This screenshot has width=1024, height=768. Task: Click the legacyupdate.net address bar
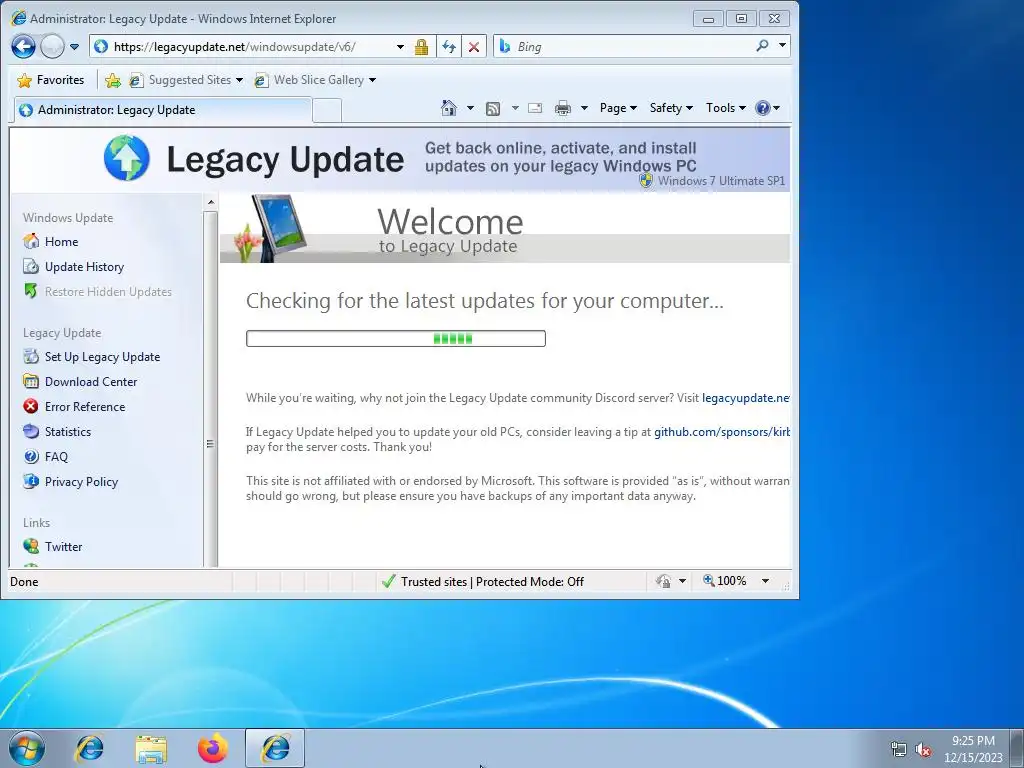pyautogui.click(x=242, y=47)
